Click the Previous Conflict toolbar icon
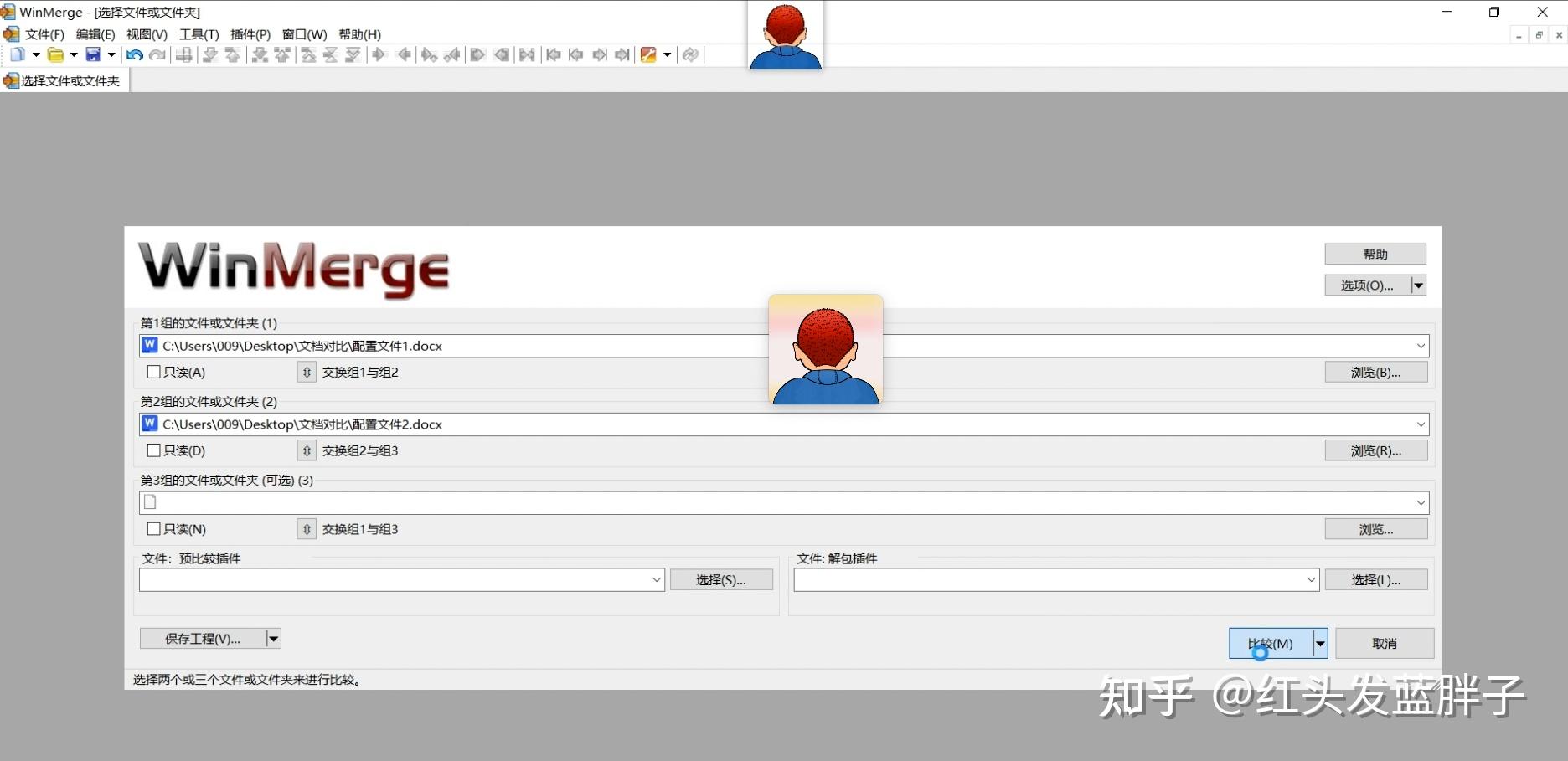 tap(283, 54)
